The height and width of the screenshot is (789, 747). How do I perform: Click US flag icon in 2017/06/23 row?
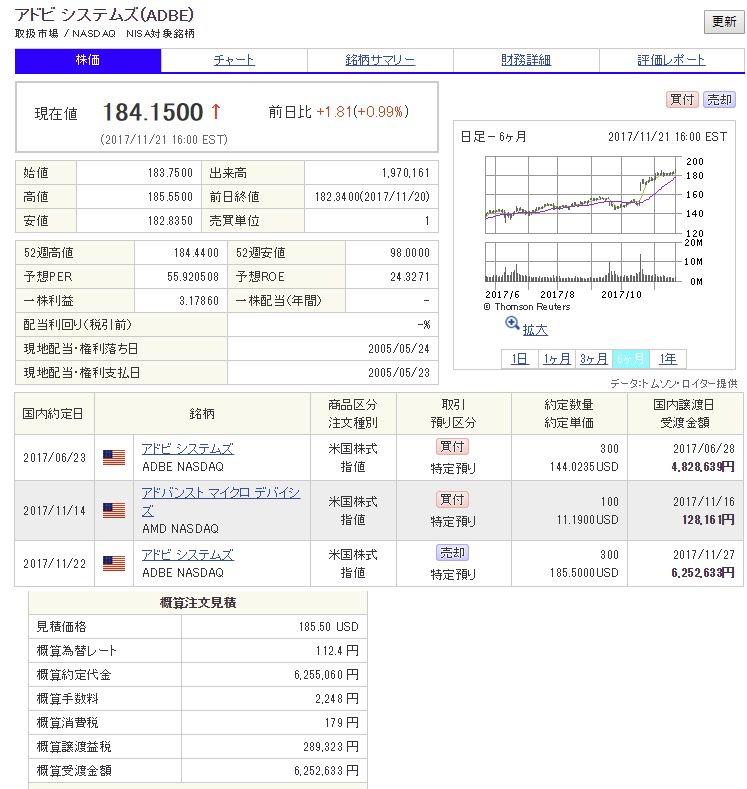114,457
